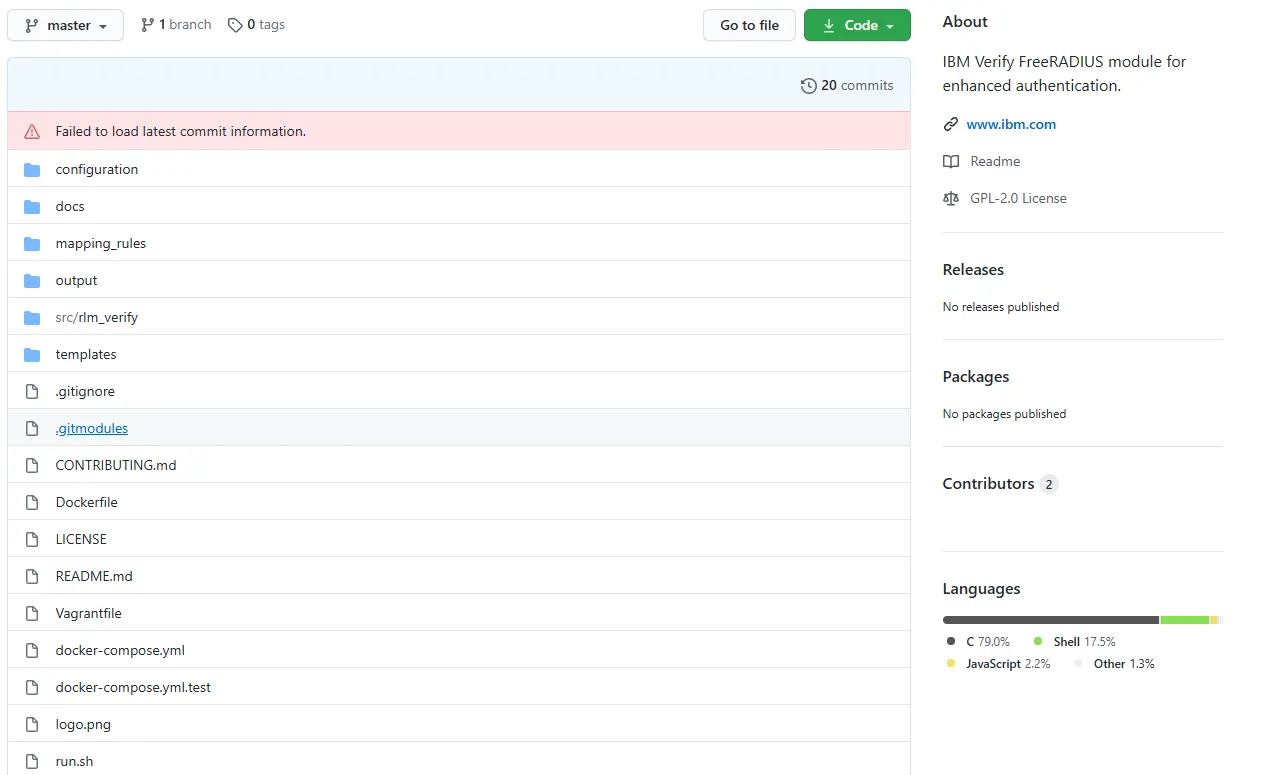The image size is (1268, 775).
Task: Click the docker-compose.yml.test file icon
Action: [32, 687]
